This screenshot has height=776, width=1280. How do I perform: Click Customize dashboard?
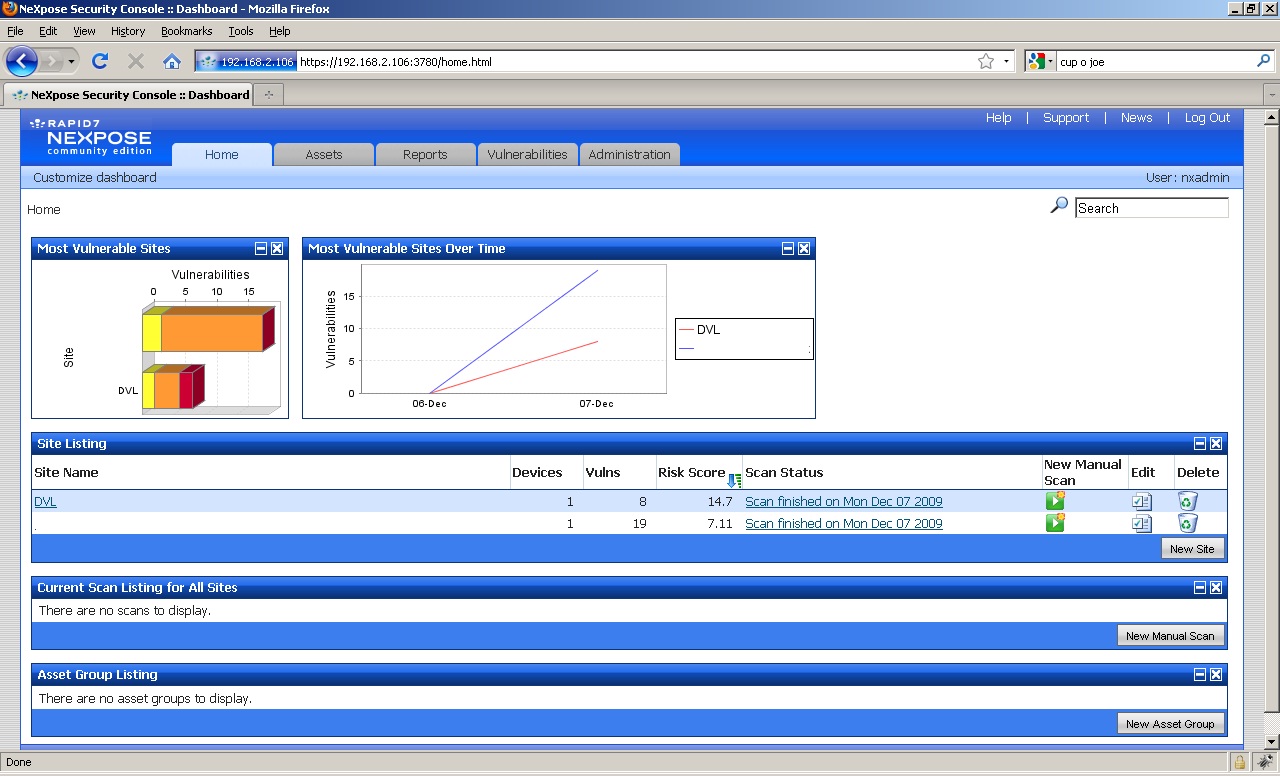(x=95, y=177)
